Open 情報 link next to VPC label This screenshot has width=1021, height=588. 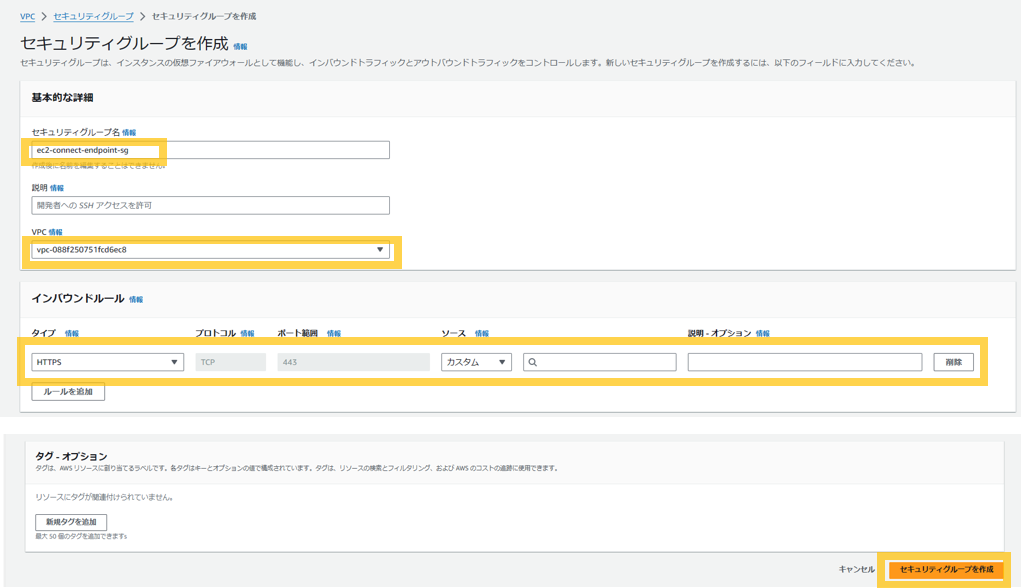click(x=55, y=232)
